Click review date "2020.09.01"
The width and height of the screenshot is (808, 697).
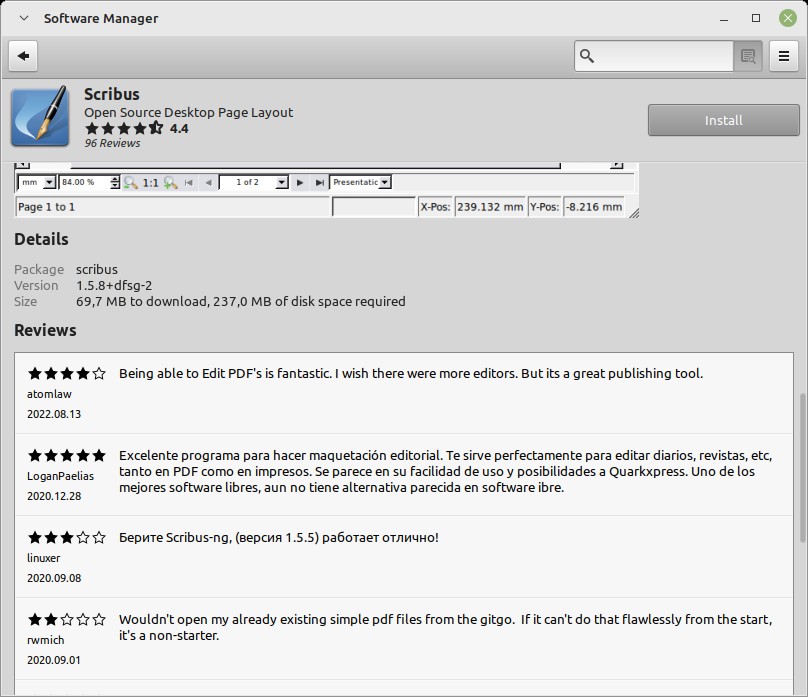(x=54, y=660)
